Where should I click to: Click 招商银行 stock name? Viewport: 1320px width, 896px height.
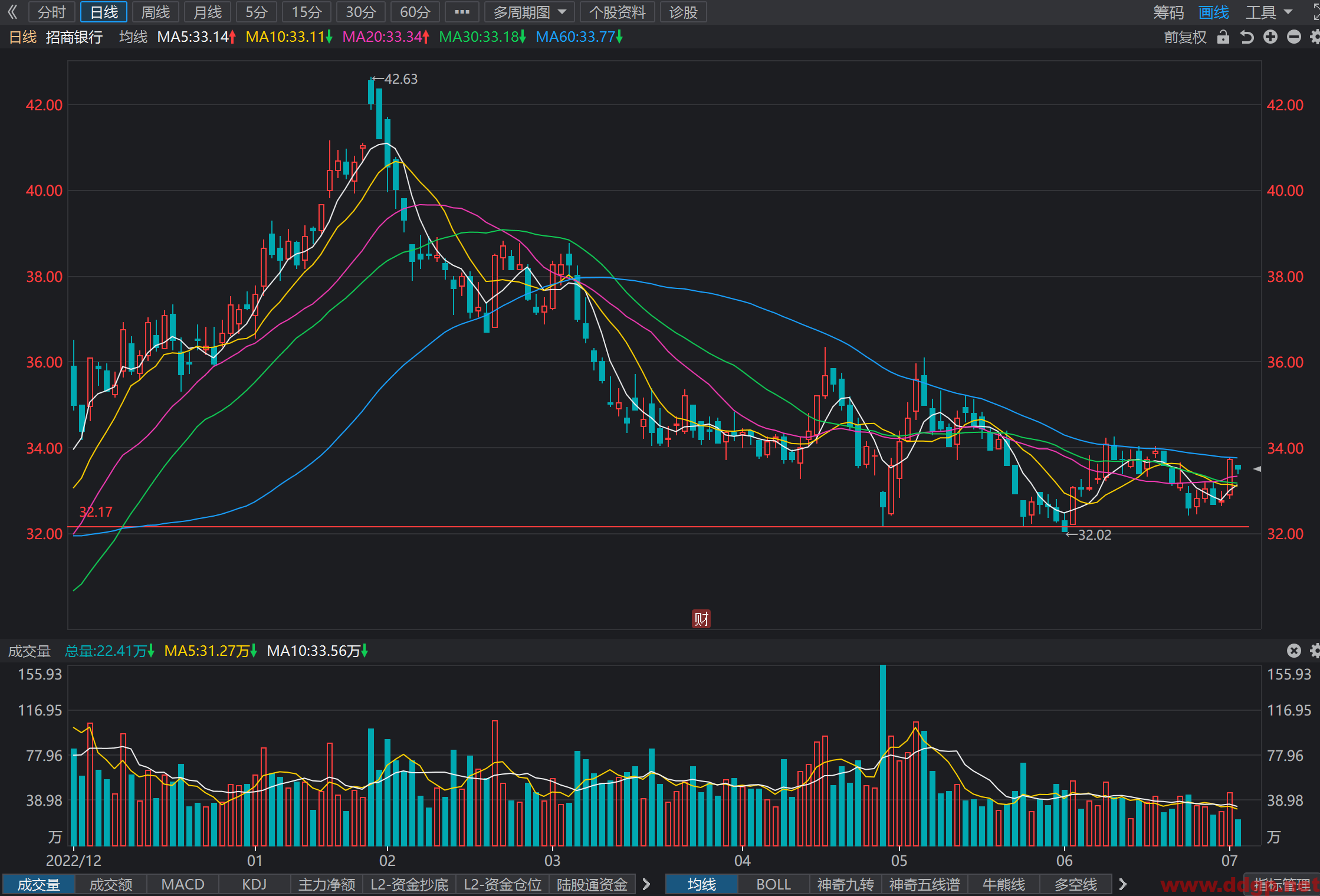click(74, 37)
